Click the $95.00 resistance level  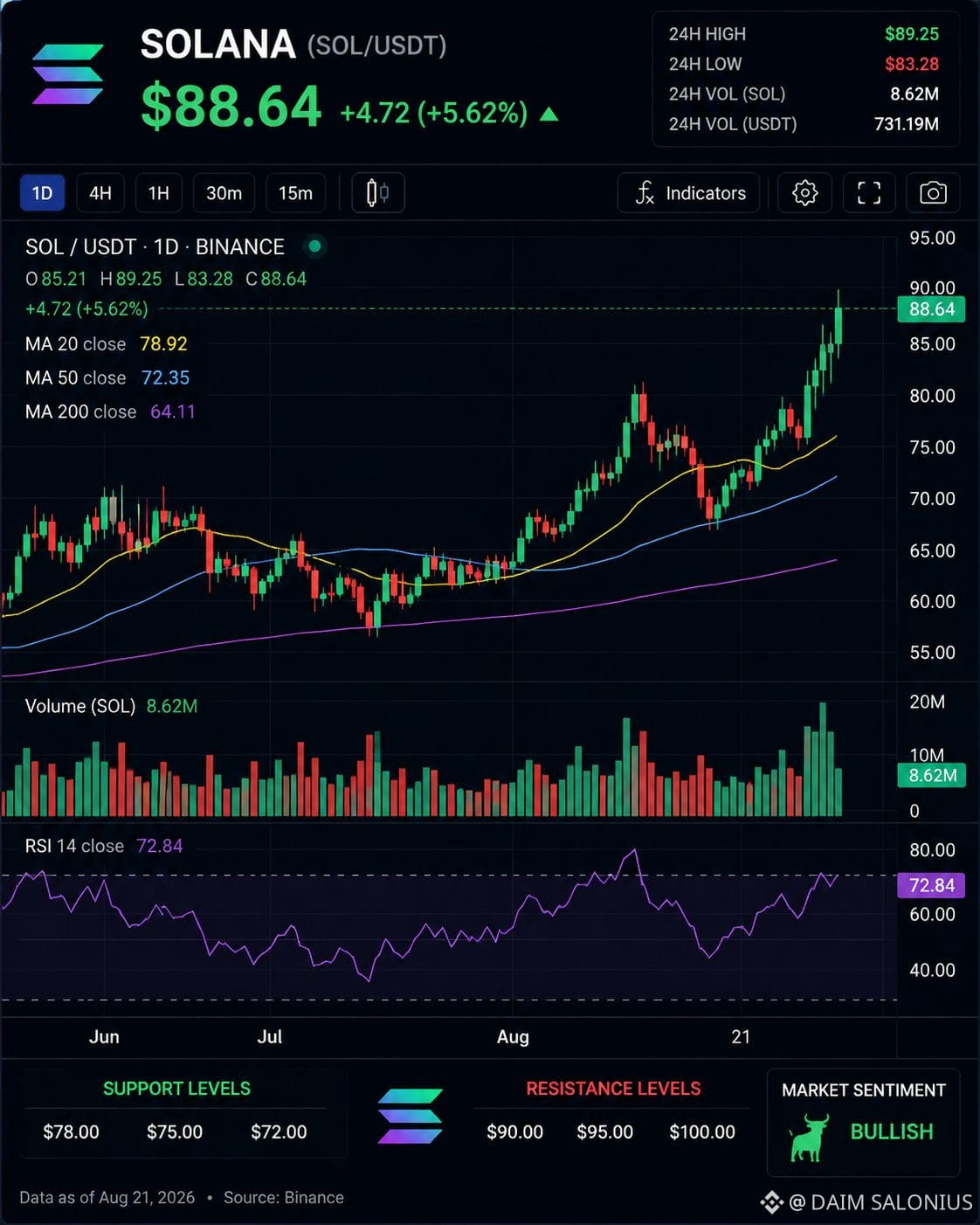pos(604,1132)
